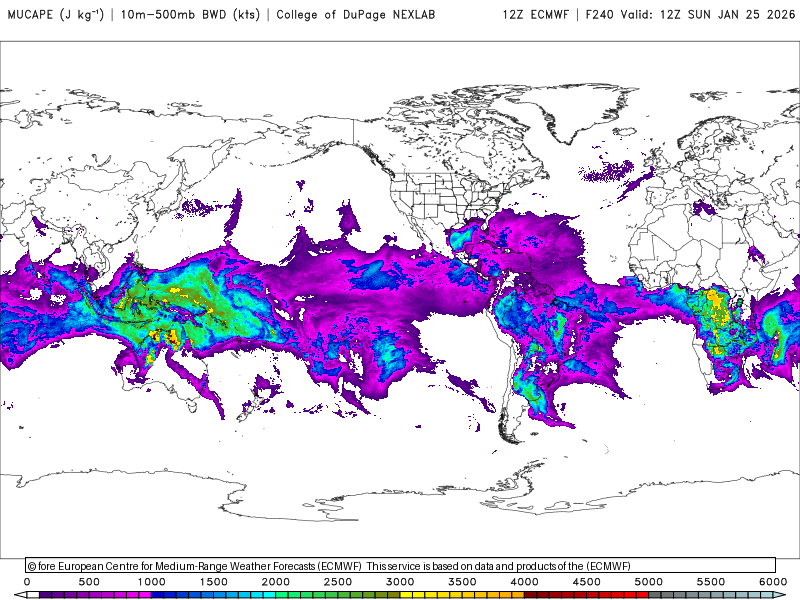Click the 4000 label on the color scale
Screen dimensions: 800x600
pos(524,582)
